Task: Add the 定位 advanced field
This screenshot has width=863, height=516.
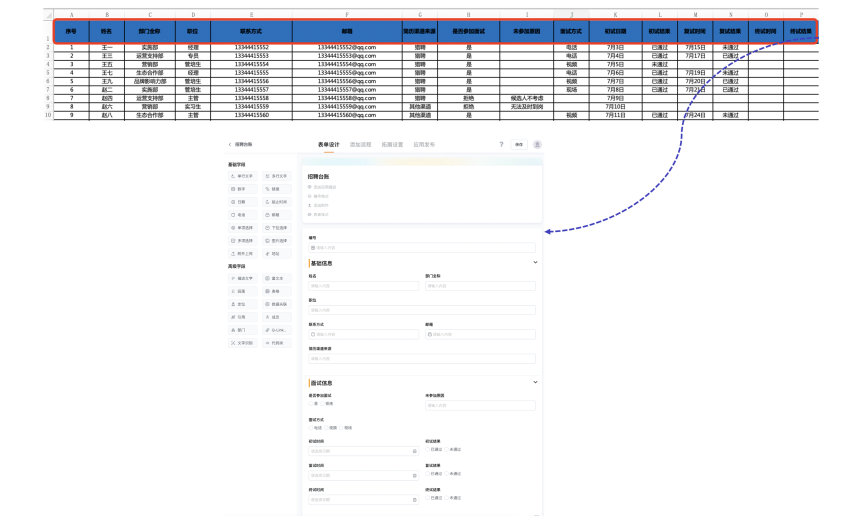Action: (x=242, y=304)
